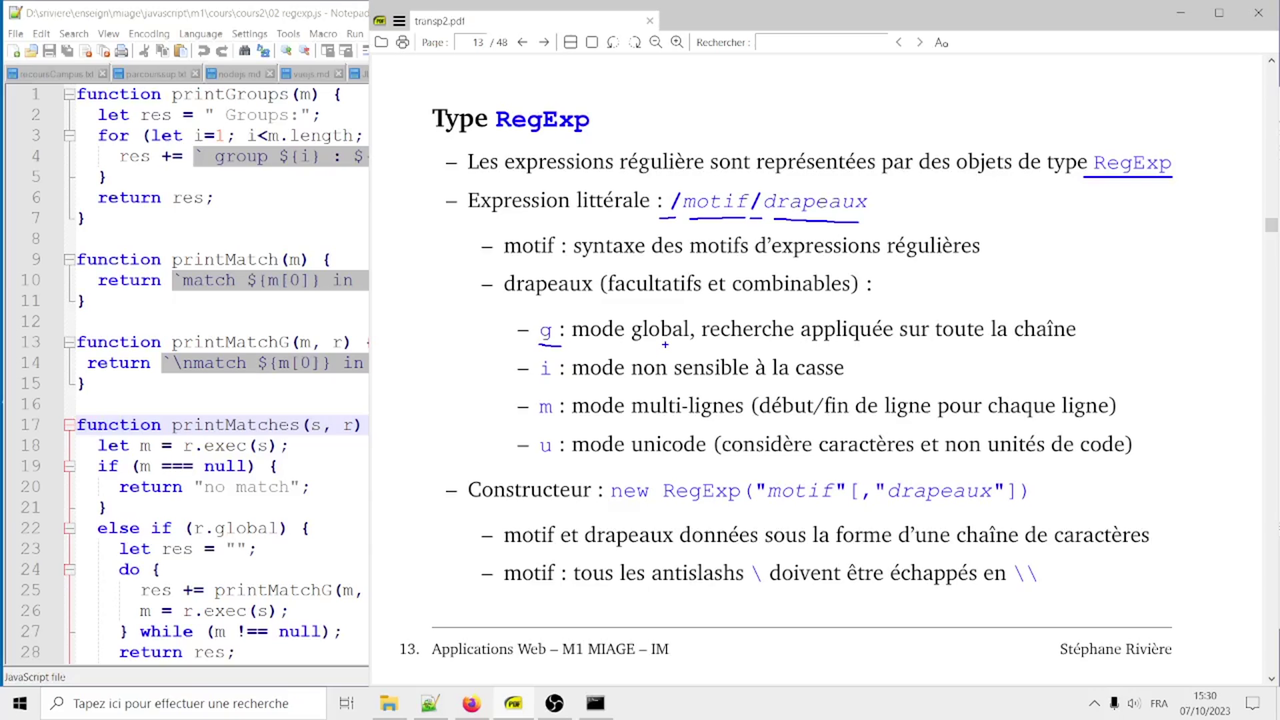The height and width of the screenshot is (720, 1280).
Task: Toggle match case in PDF search
Action: [x=941, y=42]
